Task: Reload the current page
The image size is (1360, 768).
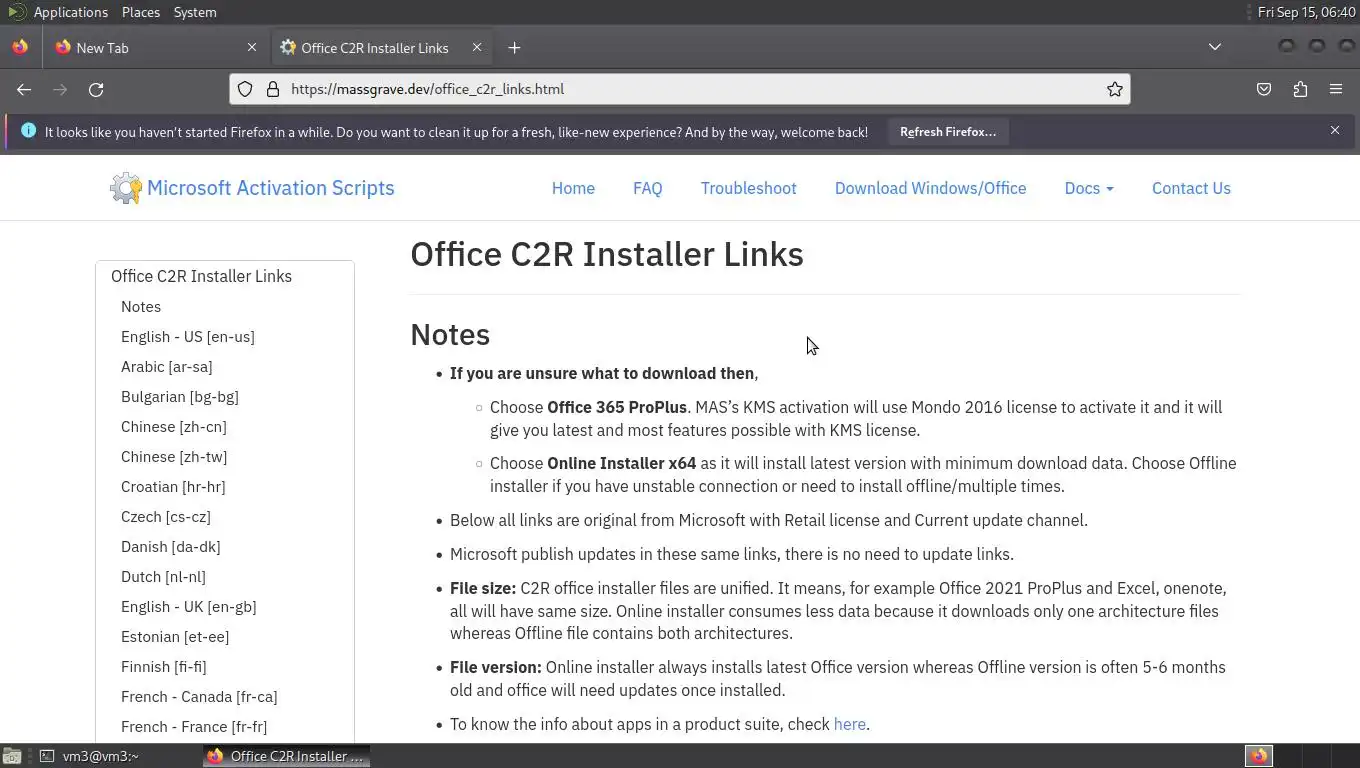Action: 96,89
